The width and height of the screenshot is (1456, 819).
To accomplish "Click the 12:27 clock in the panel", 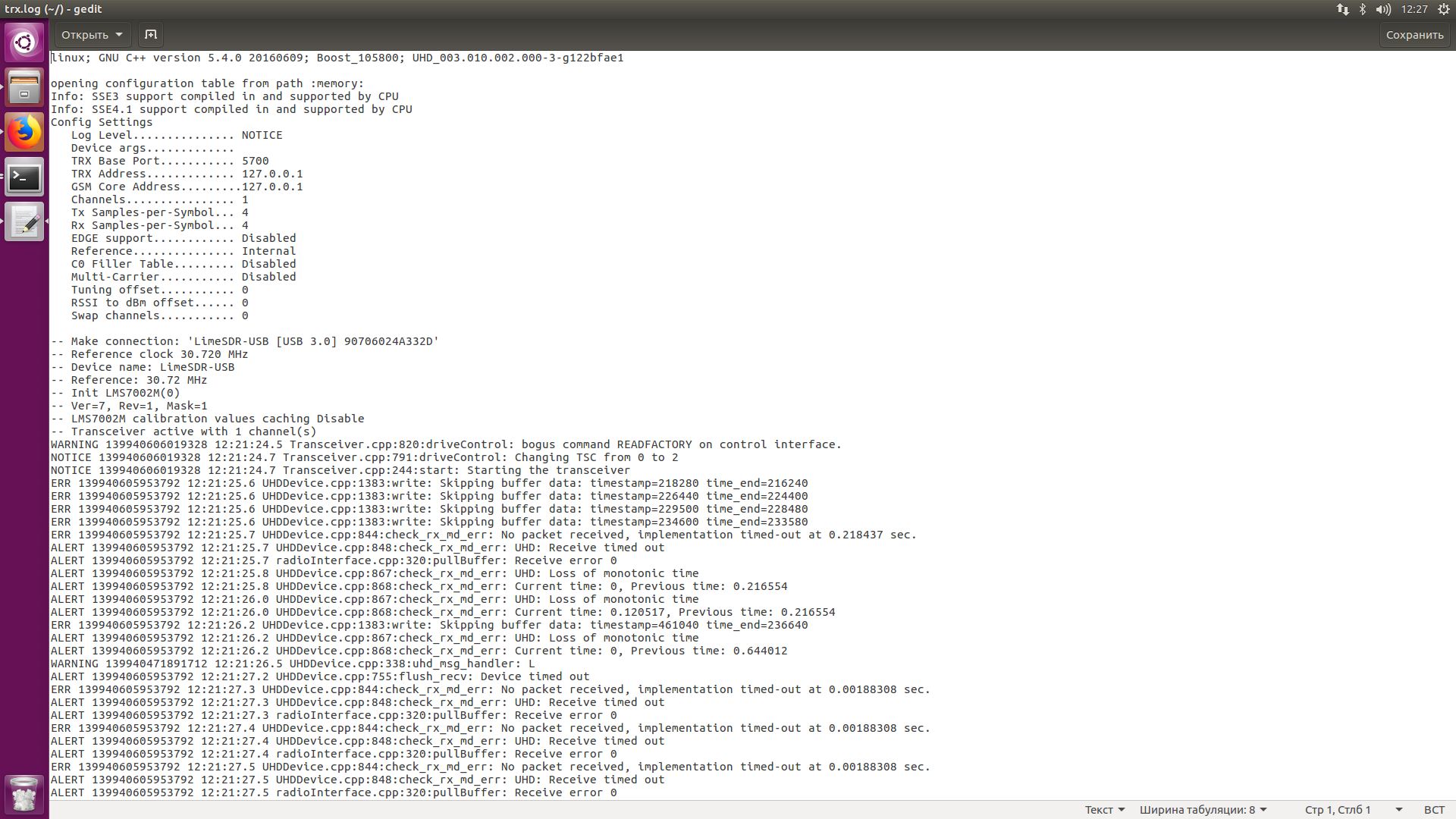I will coord(1414,9).
